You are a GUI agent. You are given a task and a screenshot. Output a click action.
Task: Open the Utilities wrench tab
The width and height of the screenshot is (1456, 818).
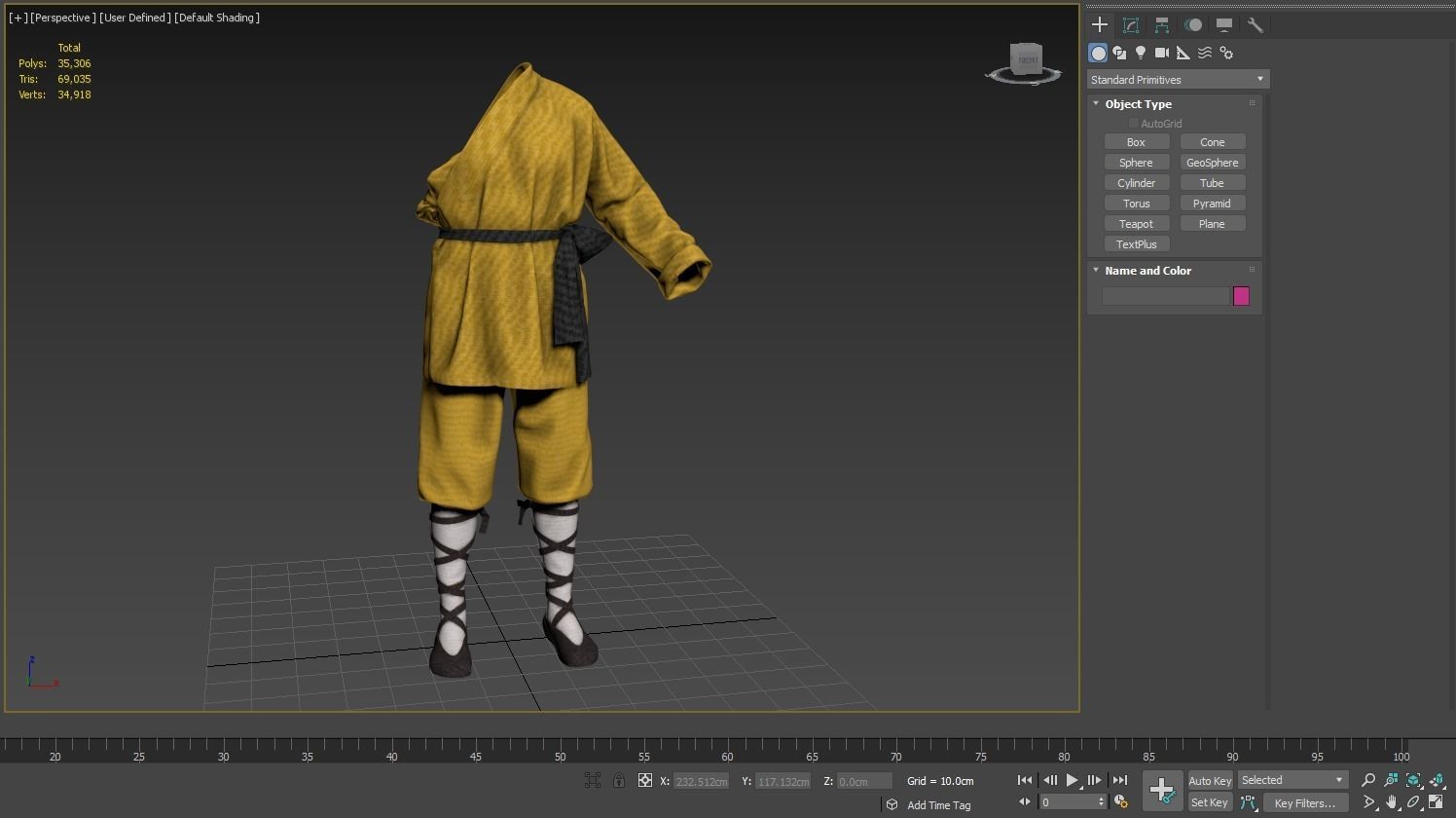pos(1256,25)
